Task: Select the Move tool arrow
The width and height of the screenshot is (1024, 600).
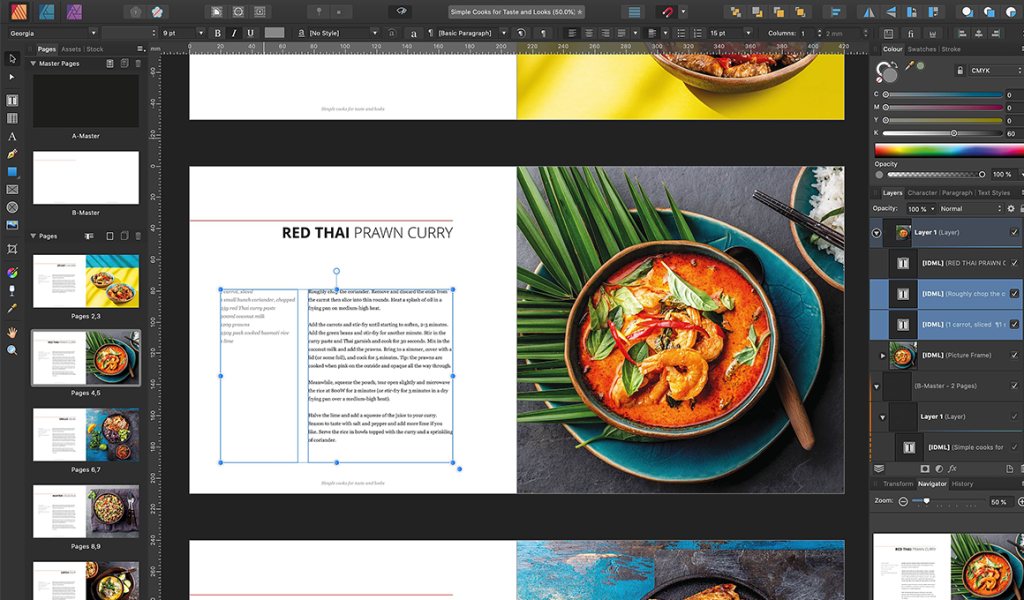Action: coord(12,59)
